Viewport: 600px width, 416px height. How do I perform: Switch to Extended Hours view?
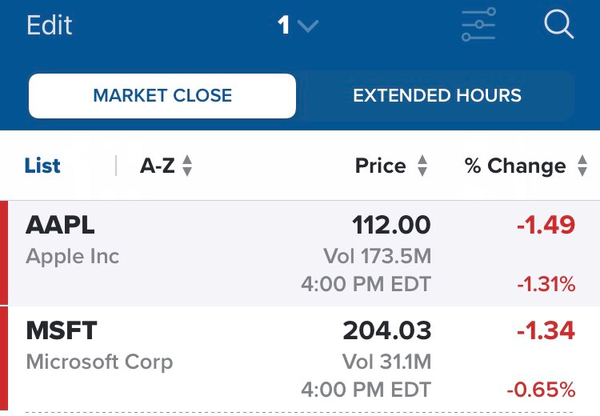437,96
